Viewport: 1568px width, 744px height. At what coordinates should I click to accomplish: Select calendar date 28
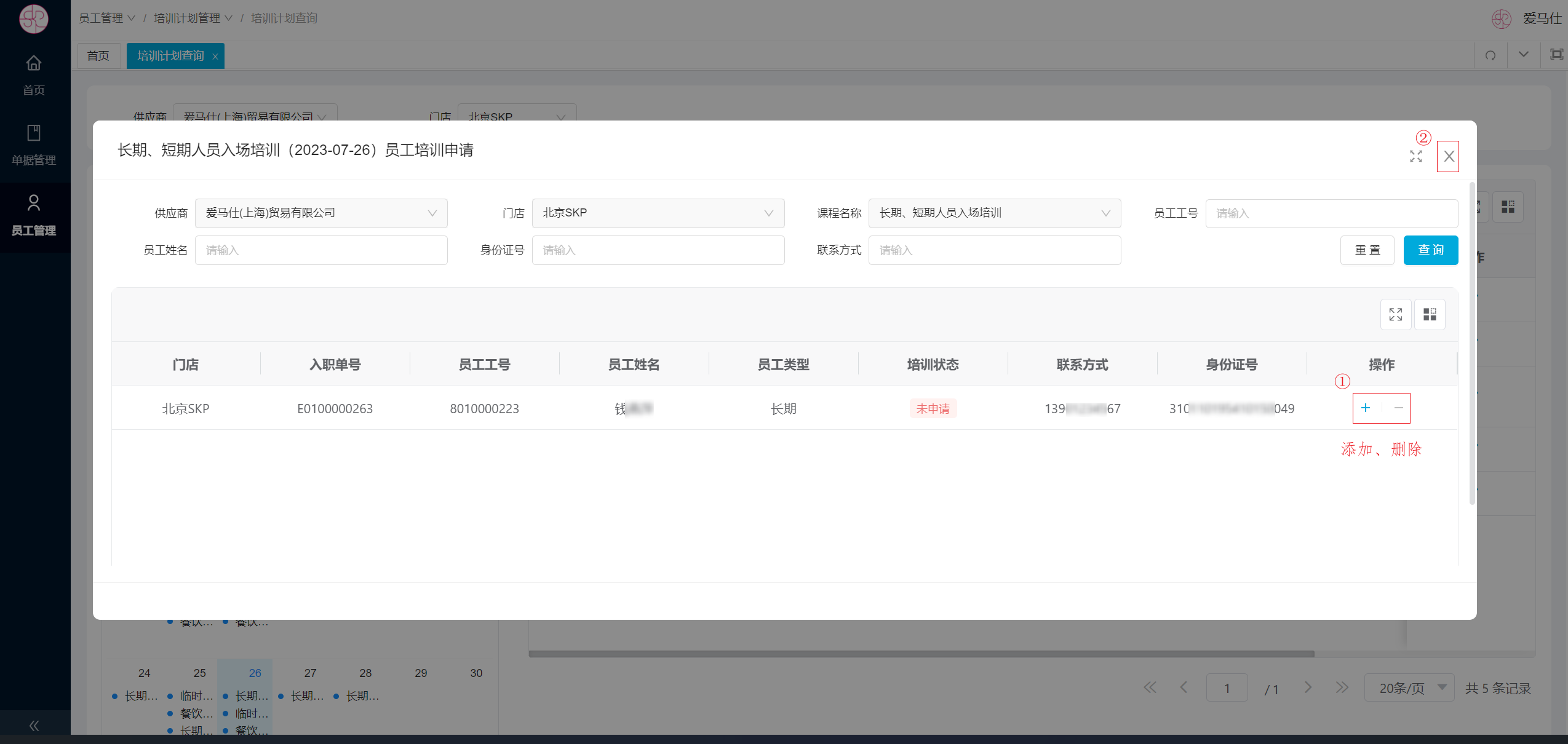(365, 673)
